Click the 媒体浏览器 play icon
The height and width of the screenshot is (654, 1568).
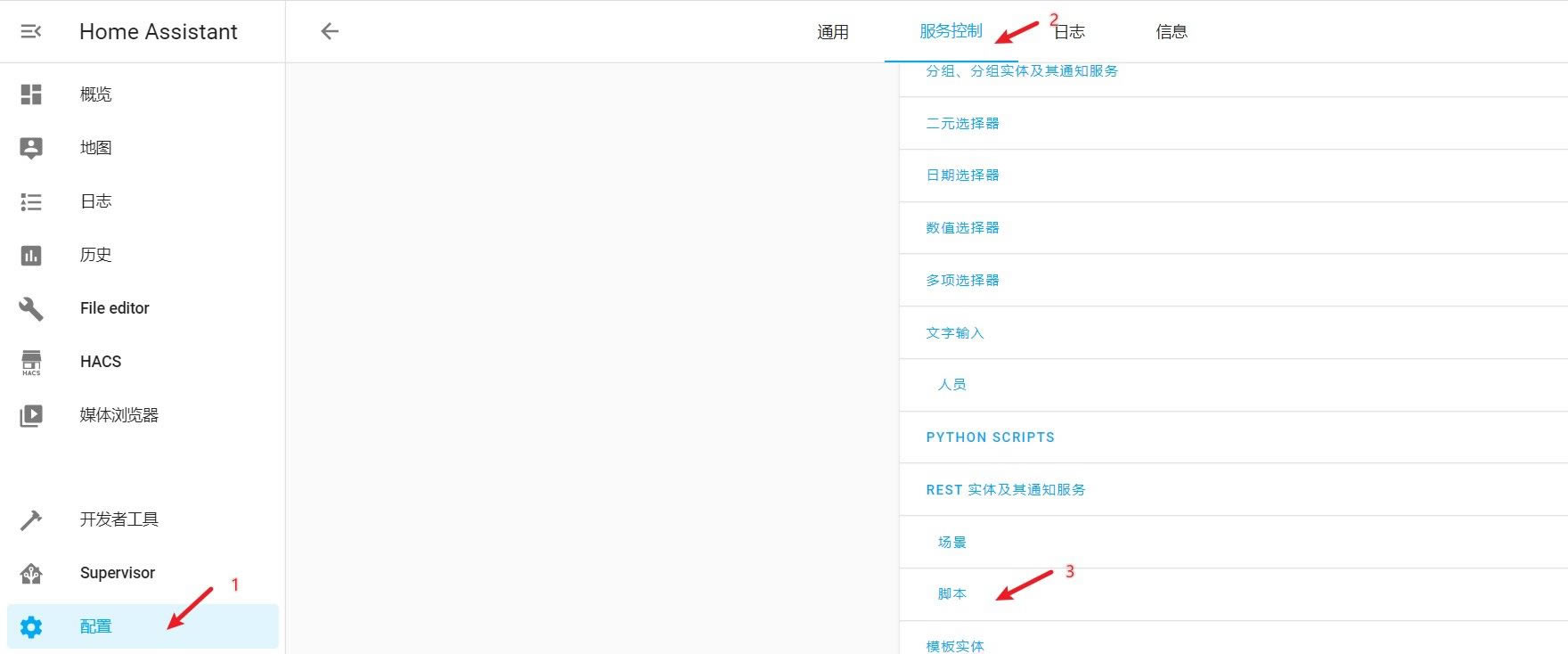pyautogui.click(x=31, y=415)
